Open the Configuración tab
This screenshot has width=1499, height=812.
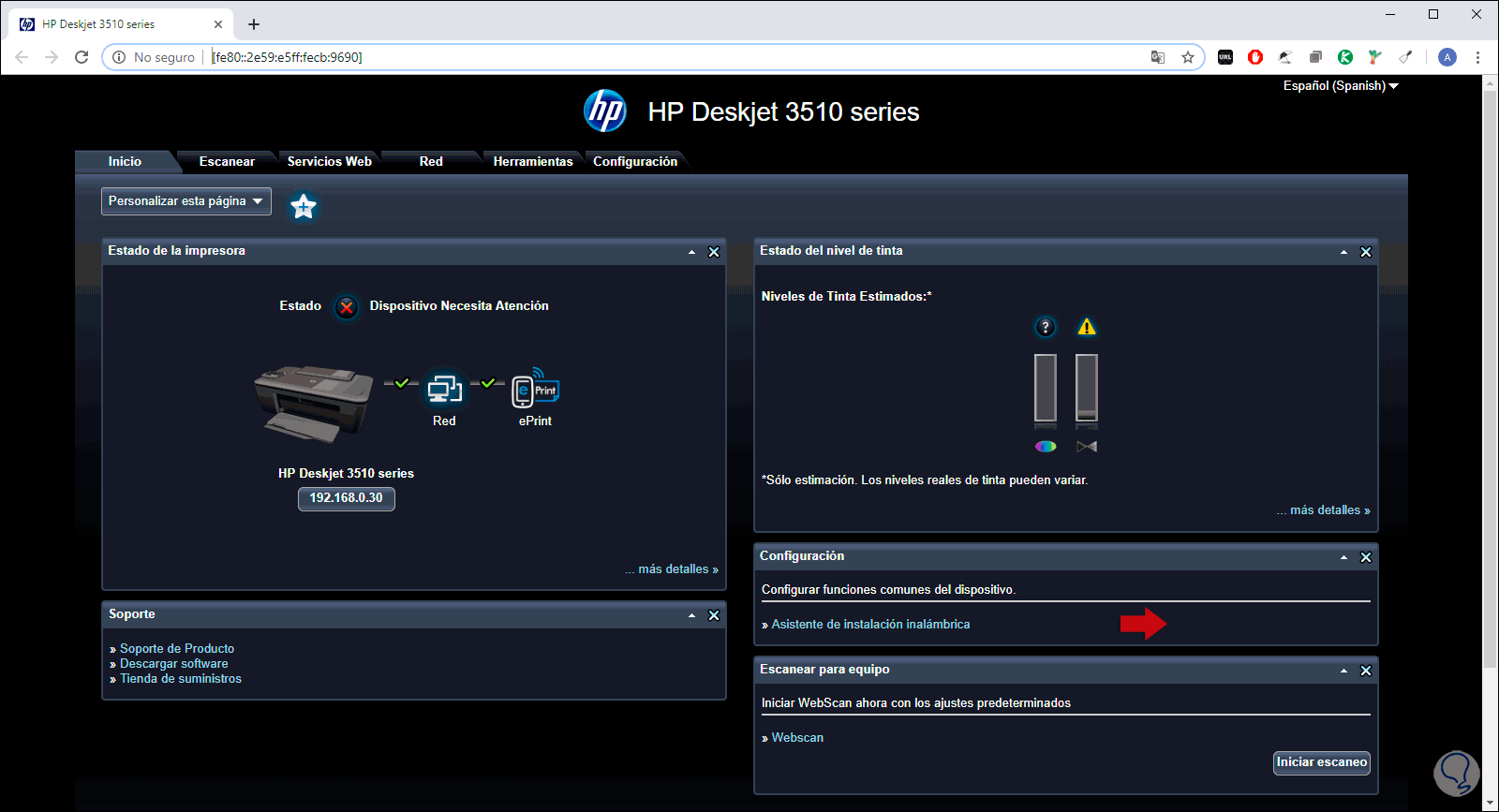tap(635, 161)
